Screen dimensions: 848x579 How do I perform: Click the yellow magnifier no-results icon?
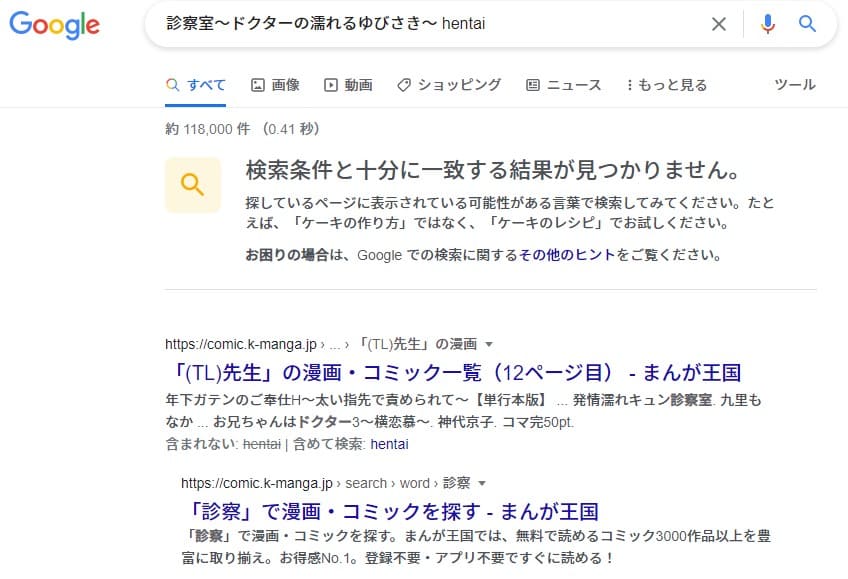[x=193, y=185]
